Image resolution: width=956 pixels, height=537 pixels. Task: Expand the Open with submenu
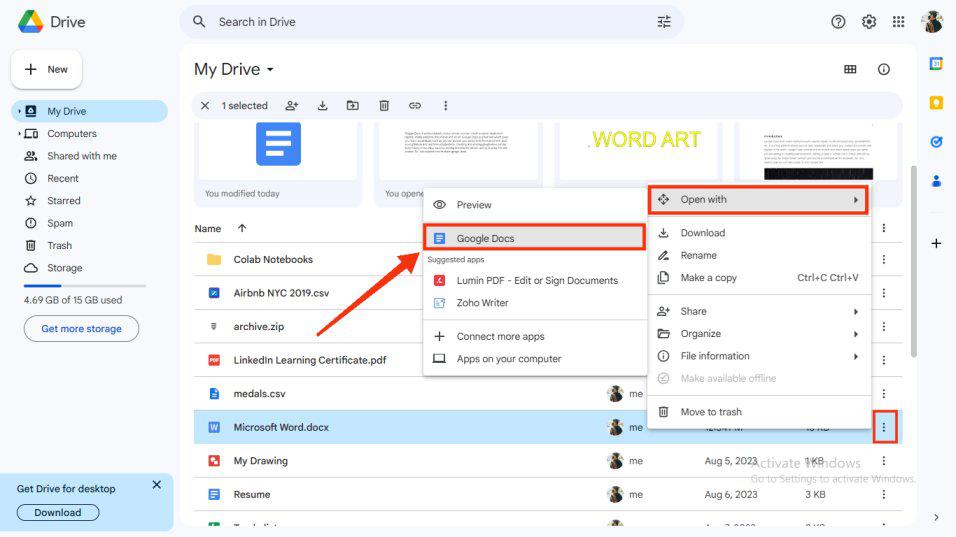click(x=758, y=200)
